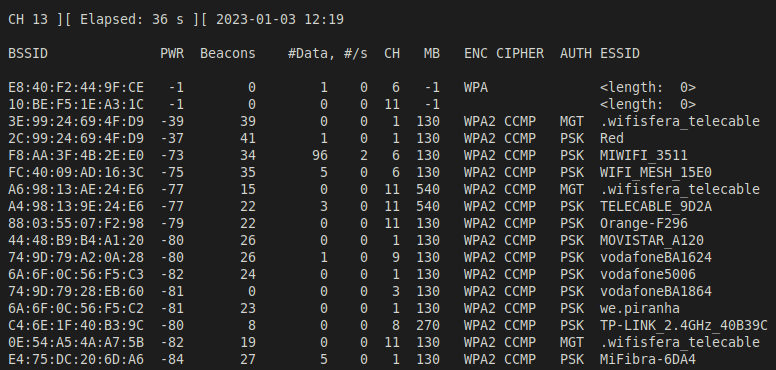776x370 pixels.
Task: Select BSSID C4:6E:1F:40:B3:9C
Action: click(x=76, y=325)
